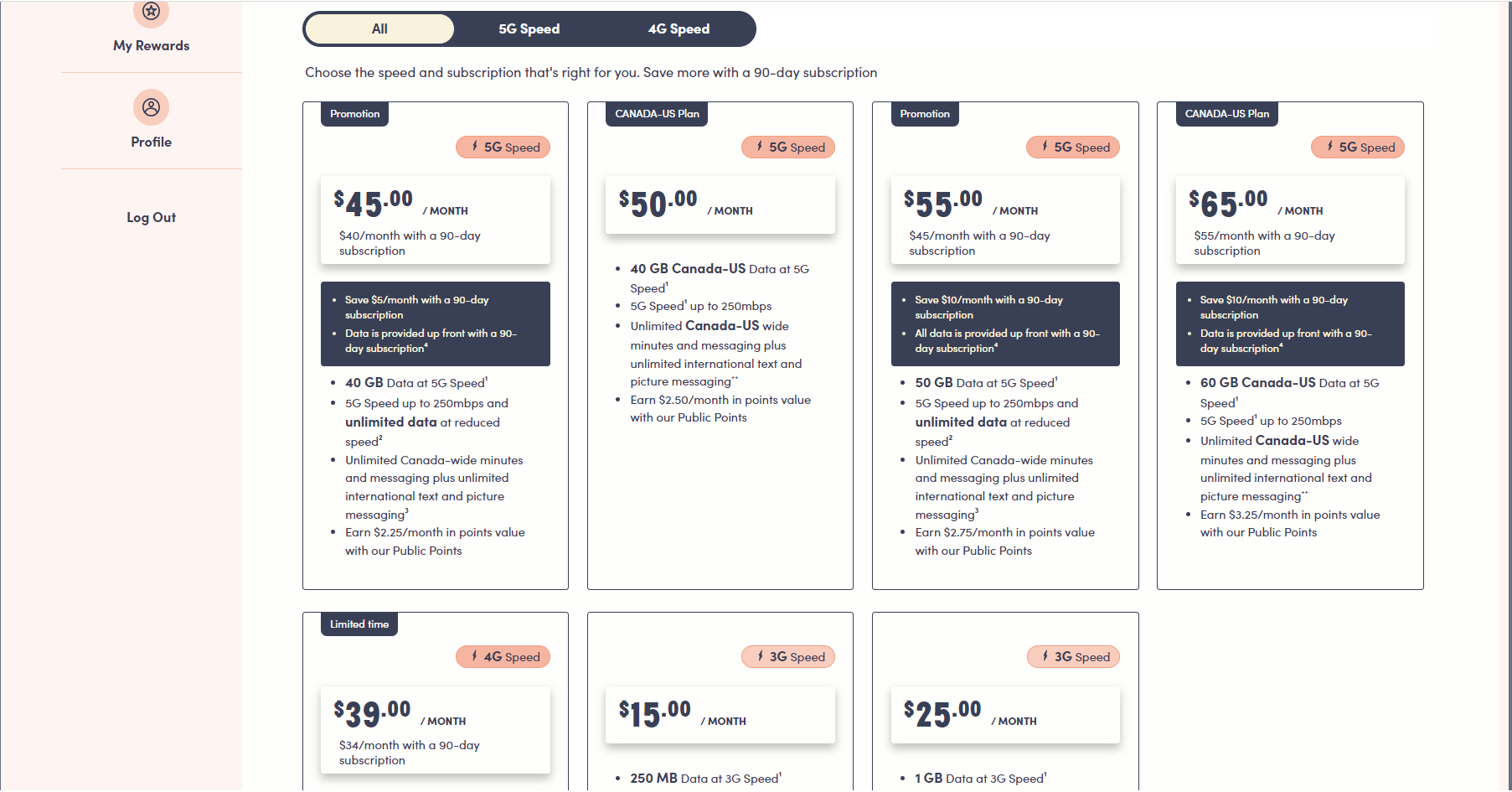Select the $55.00 Promotion plan
1512x792 pixels.
[x=1004, y=344]
